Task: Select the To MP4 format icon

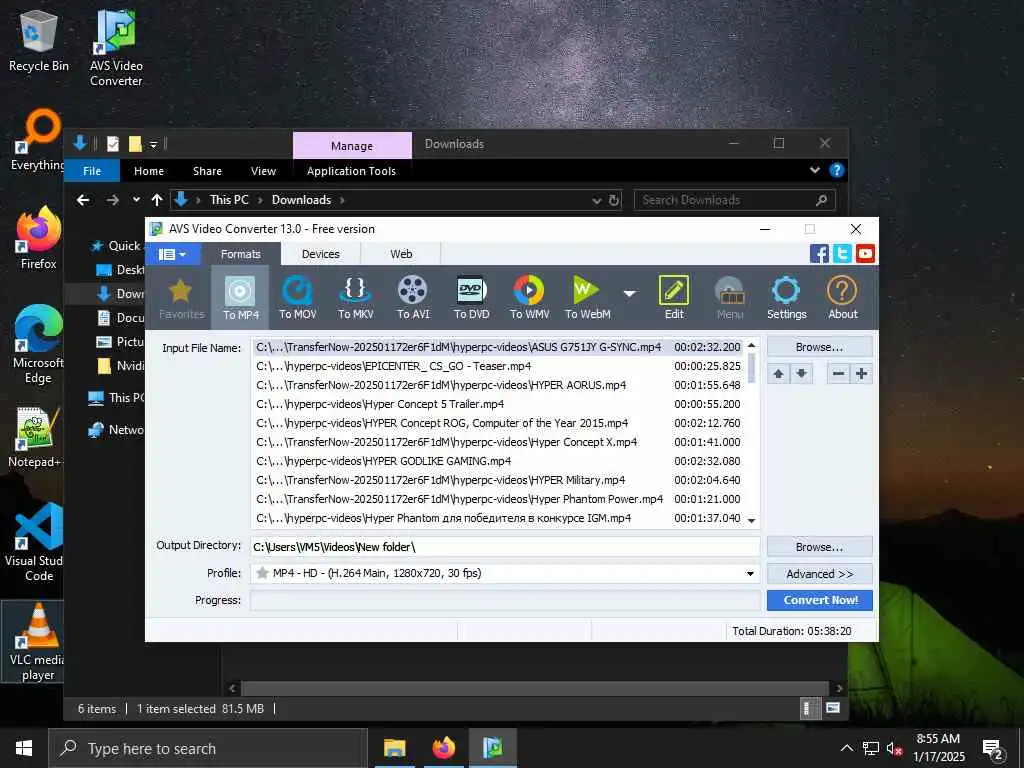Action: click(240, 298)
